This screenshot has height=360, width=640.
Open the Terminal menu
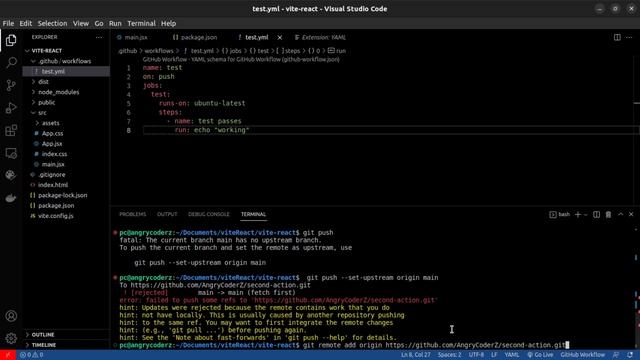[x=141, y=23]
